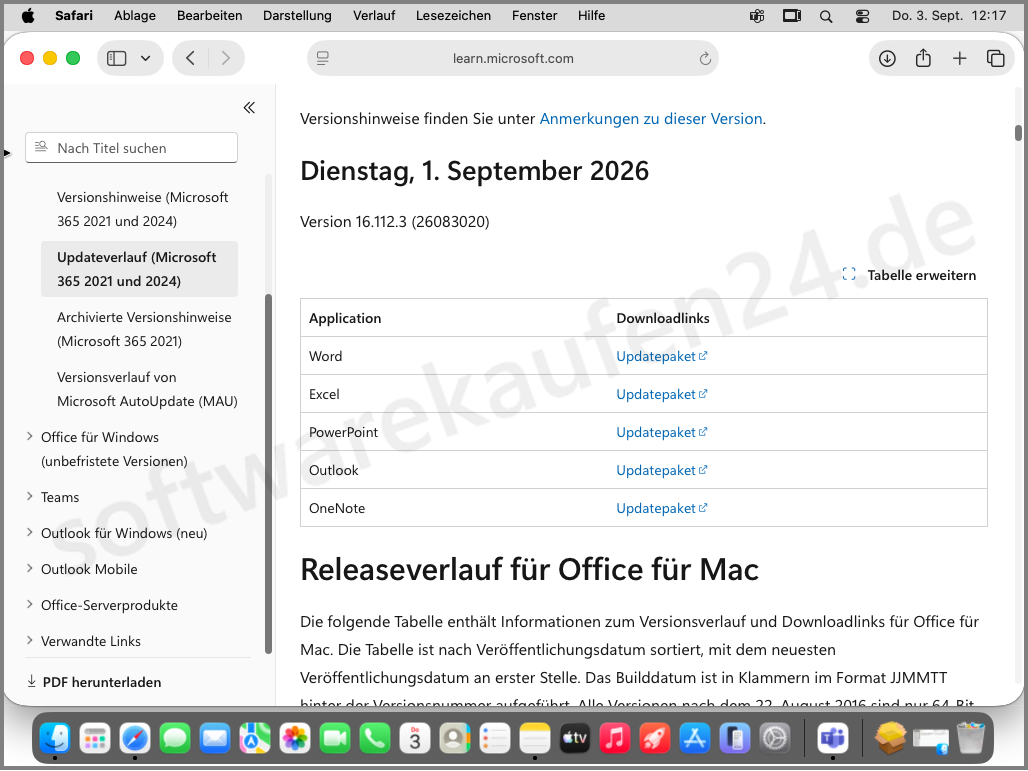Click the learn.microsoft.com address field

click(x=513, y=58)
